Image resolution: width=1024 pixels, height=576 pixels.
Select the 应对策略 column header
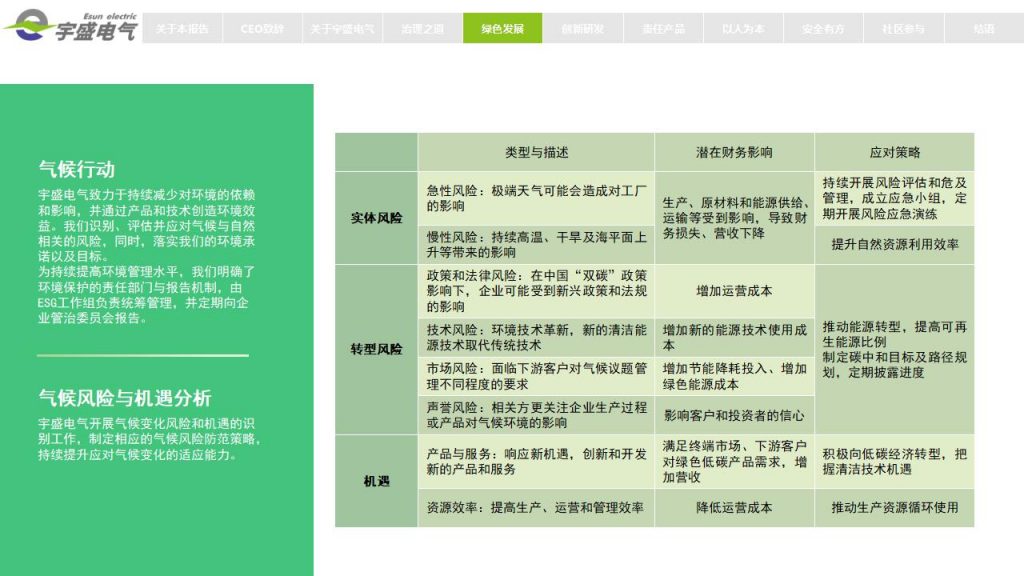[x=895, y=152]
